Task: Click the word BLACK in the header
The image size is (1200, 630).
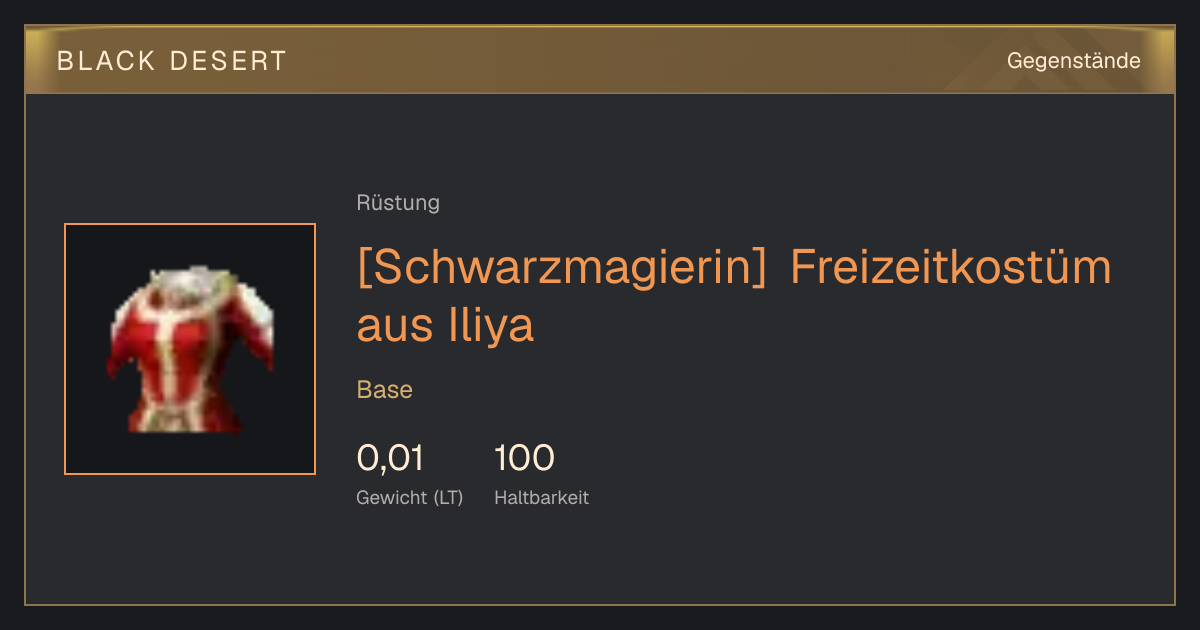Action: click(106, 61)
